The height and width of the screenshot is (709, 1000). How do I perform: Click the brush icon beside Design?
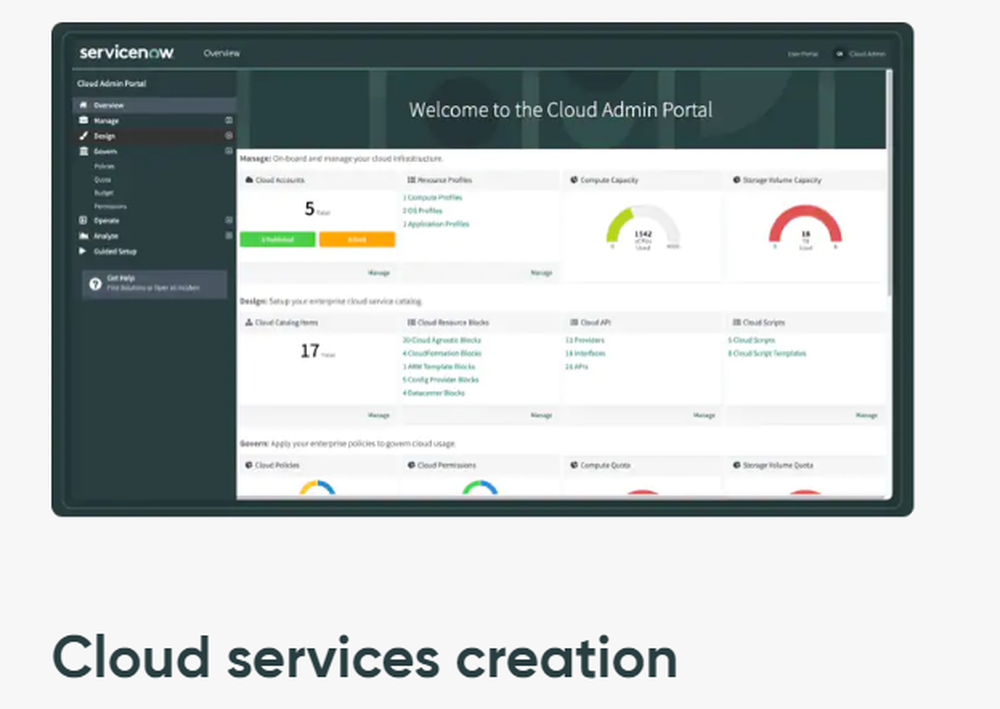click(x=84, y=135)
